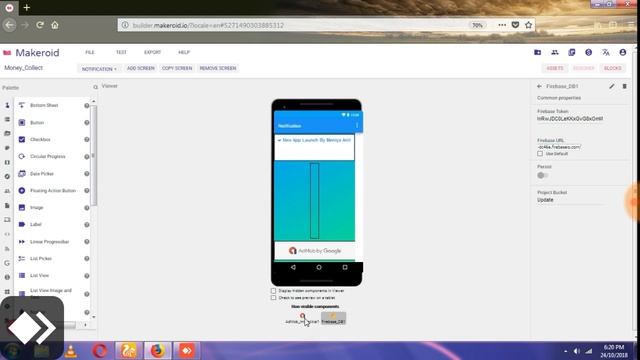Switch to the Blocks editor

(613, 68)
